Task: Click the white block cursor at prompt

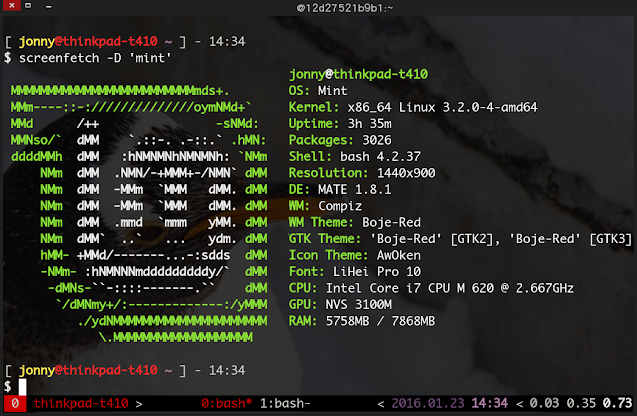Action: coord(22,387)
